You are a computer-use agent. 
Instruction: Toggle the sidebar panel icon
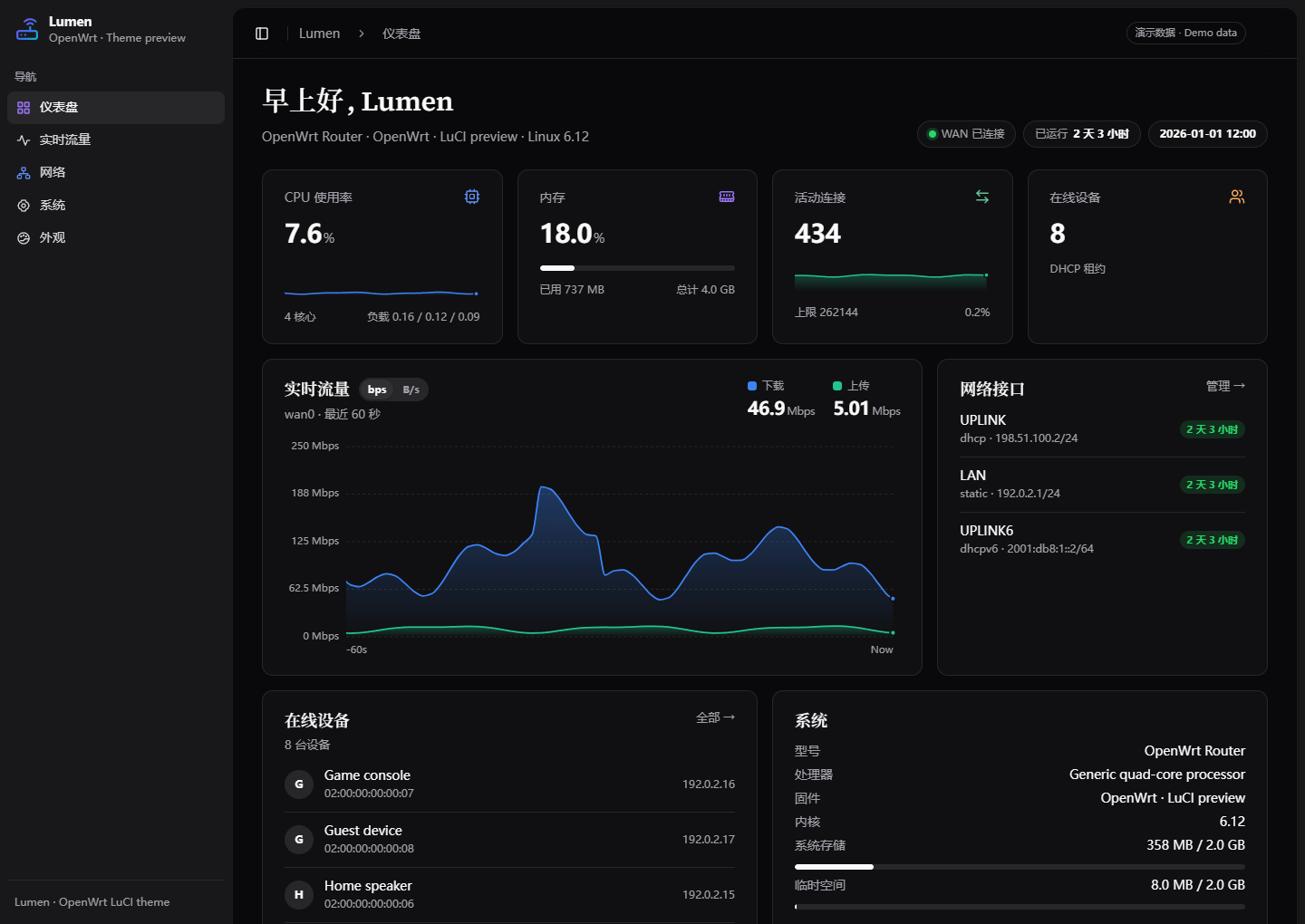[x=262, y=34]
